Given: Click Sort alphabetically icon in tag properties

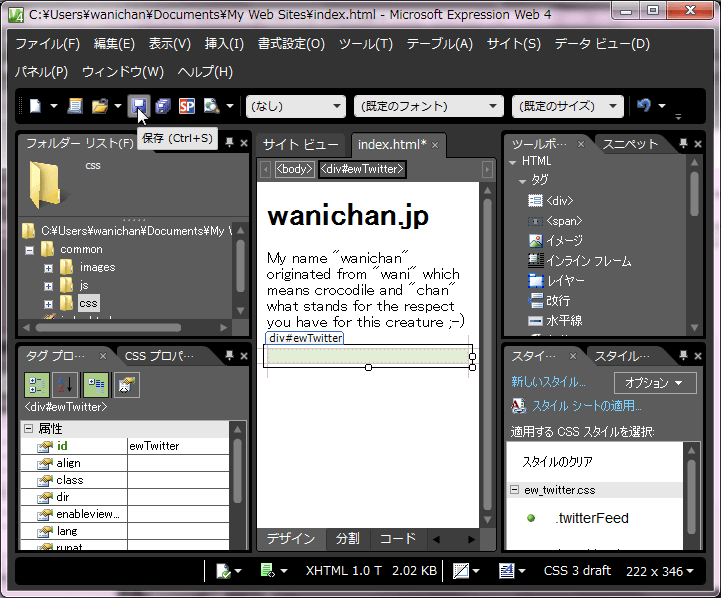Looking at the screenshot, I should pyautogui.click(x=65, y=384).
